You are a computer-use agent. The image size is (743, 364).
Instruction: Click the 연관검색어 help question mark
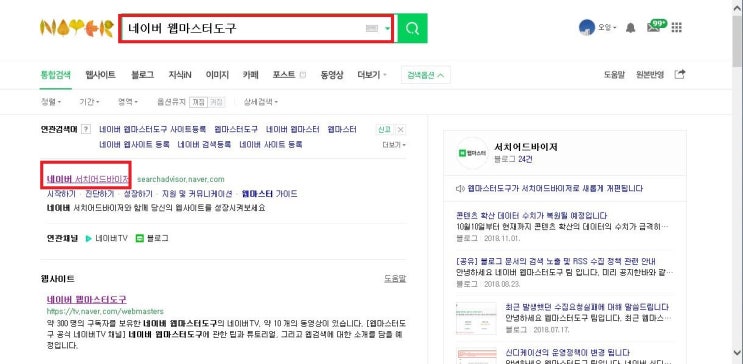click(86, 129)
